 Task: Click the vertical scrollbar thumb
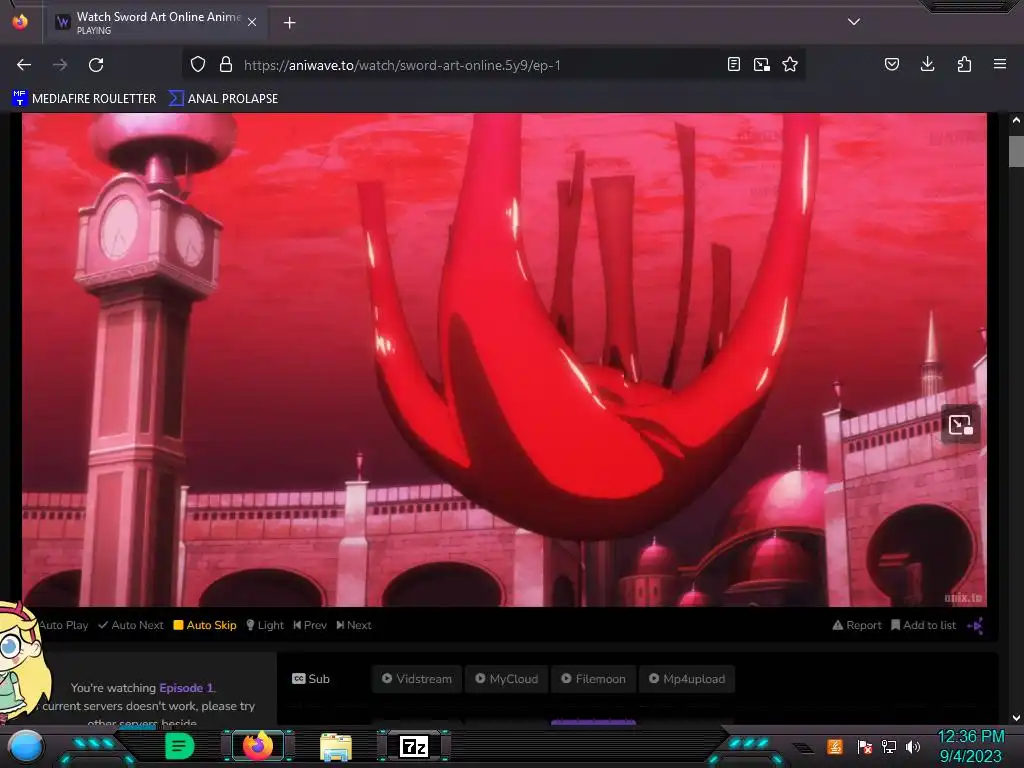pyautogui.click(x=1016, y=152)
